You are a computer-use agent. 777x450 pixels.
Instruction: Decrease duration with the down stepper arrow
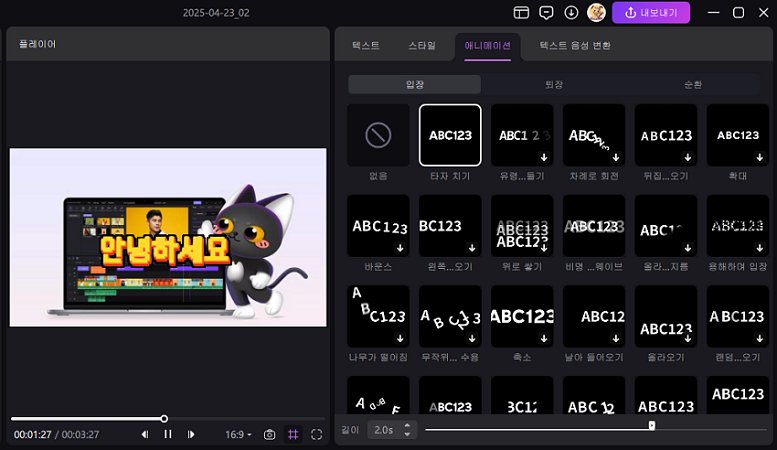coord(407,434)
